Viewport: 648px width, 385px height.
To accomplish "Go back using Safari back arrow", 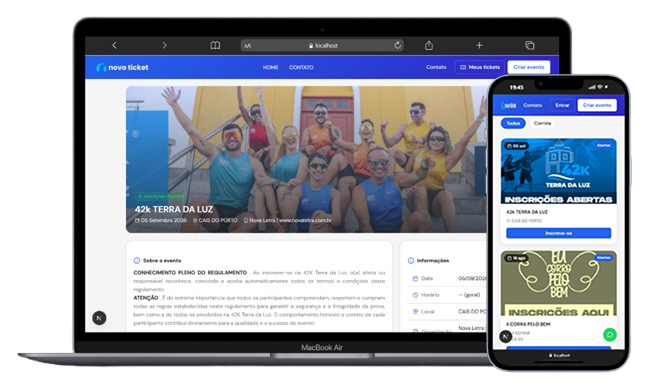I will click(114, 45).
